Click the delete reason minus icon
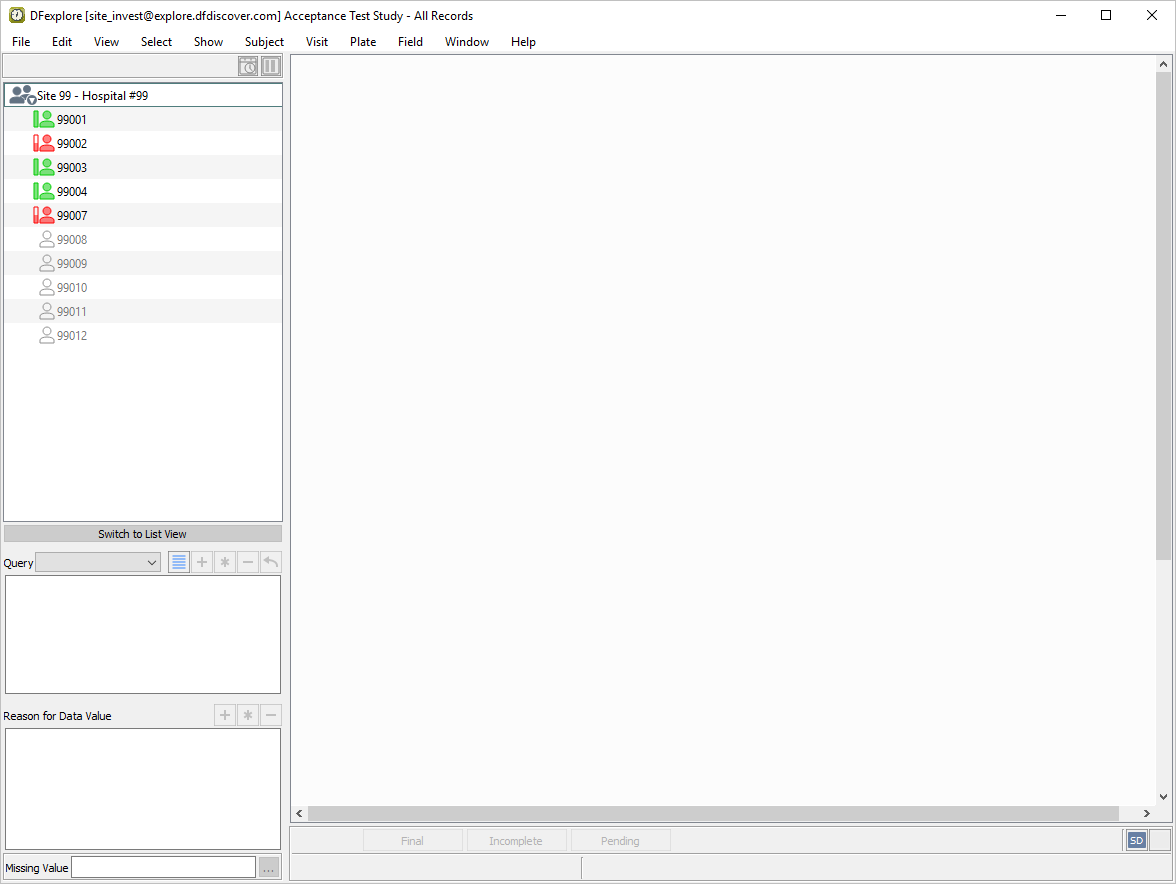 coord(270,715)
